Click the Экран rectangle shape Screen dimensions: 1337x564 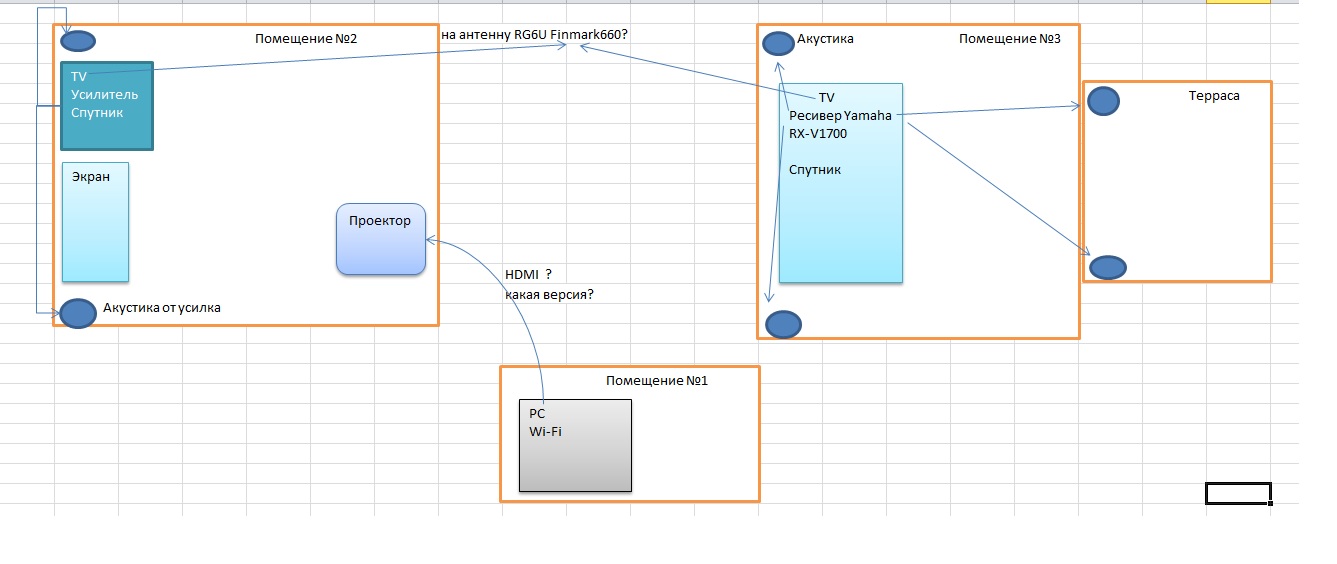(96, 222)
